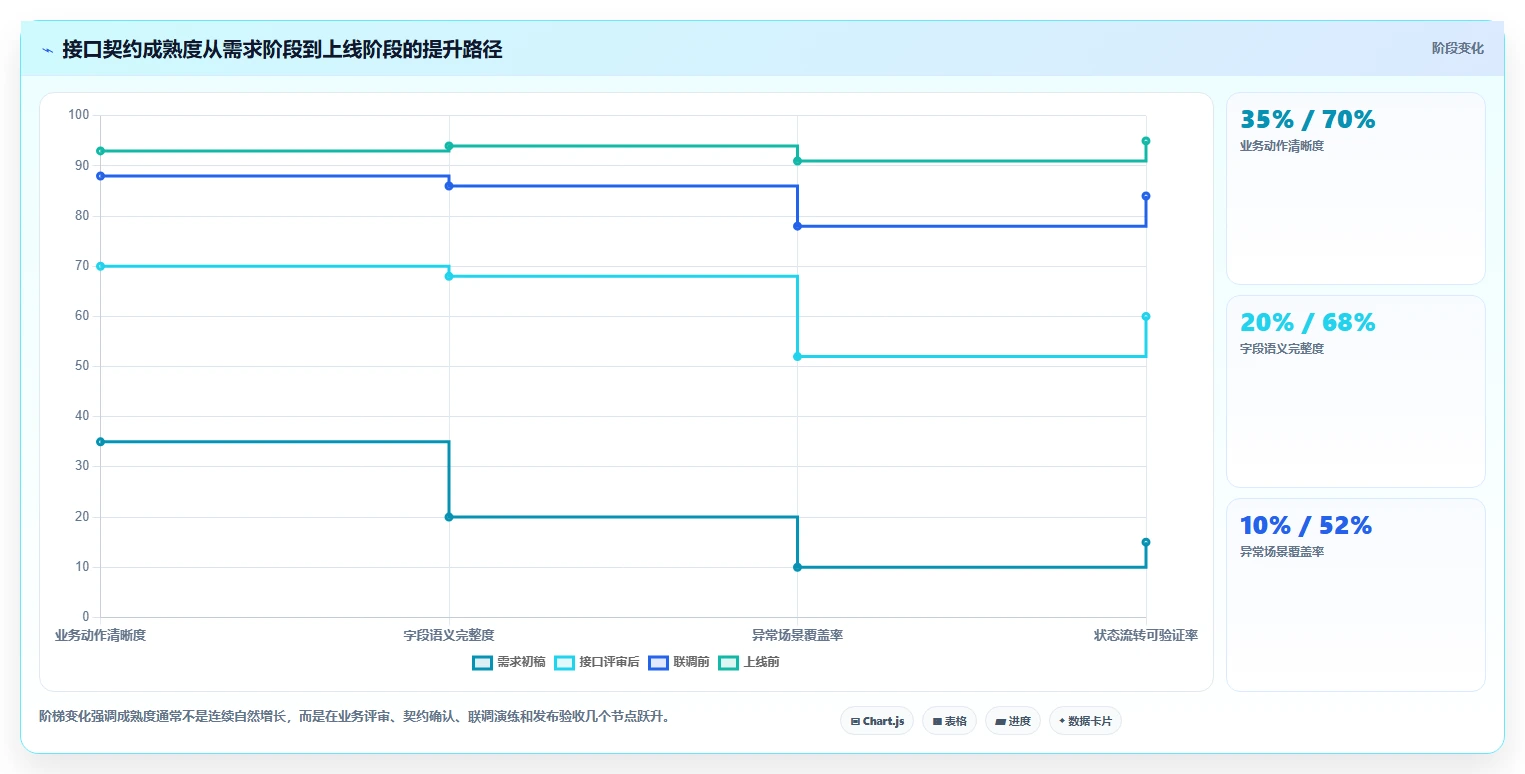Click the lightning icon beside the chart title
The width and height of the screenshot is (1525, 774).
[48, 50]
